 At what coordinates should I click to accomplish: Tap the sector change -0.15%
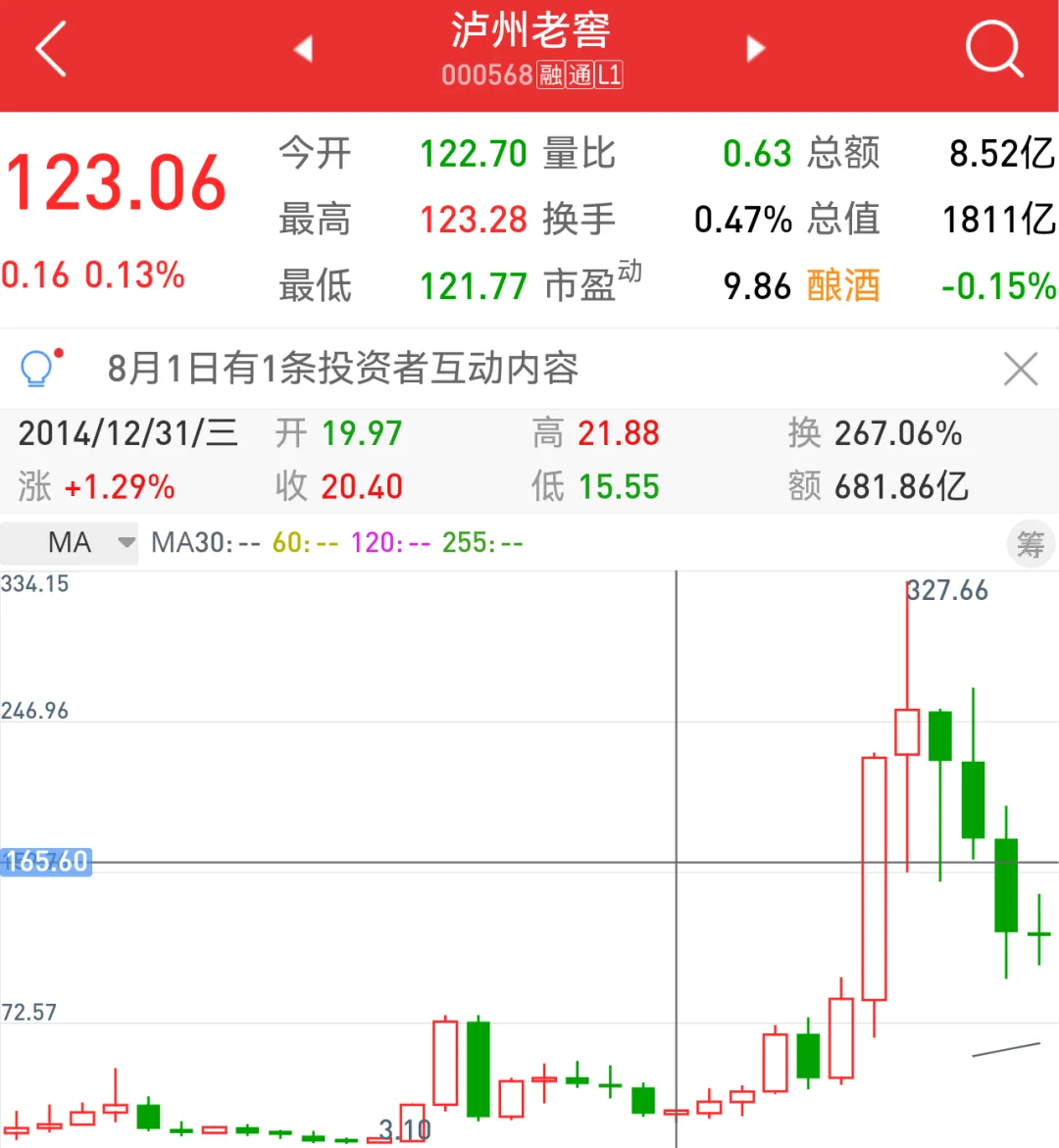pos(999,285)
